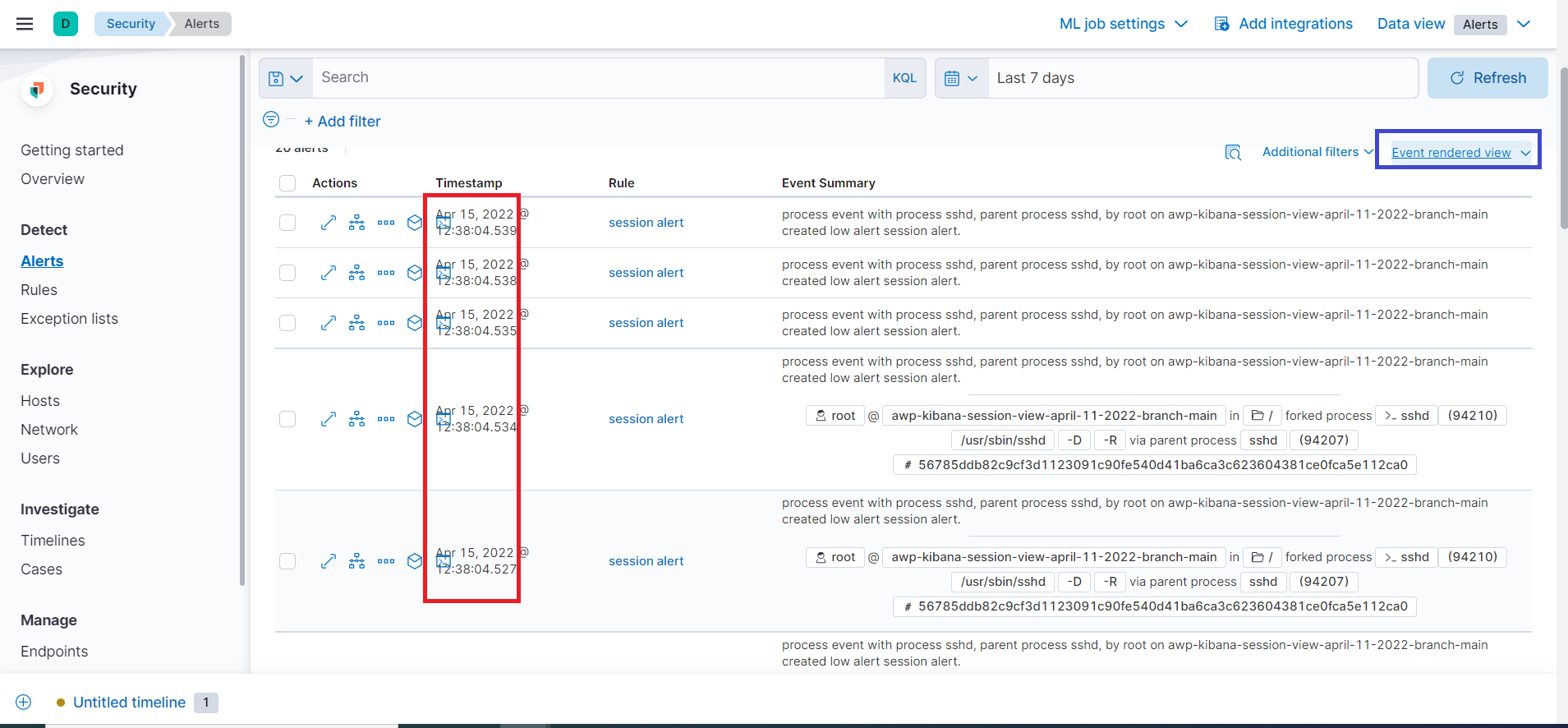Open Rules under Detect

(39, 290)
